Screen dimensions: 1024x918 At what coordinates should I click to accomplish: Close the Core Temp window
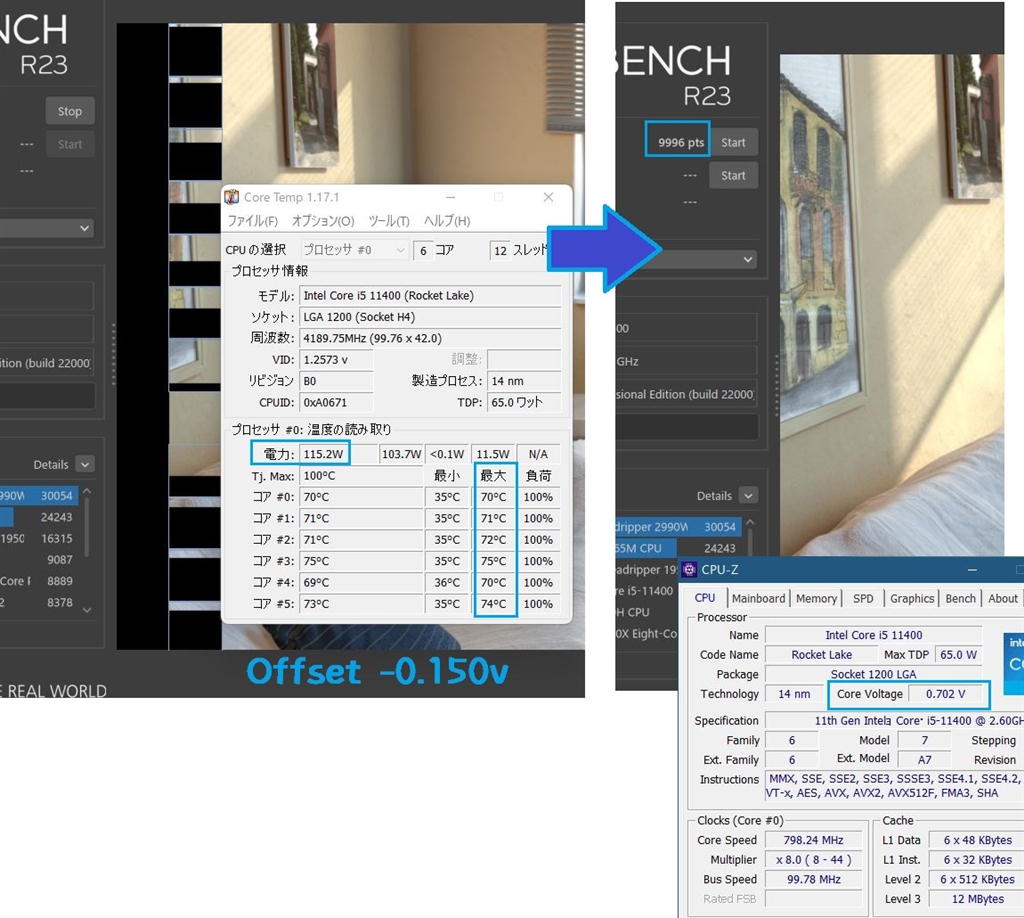pos(549,197)
